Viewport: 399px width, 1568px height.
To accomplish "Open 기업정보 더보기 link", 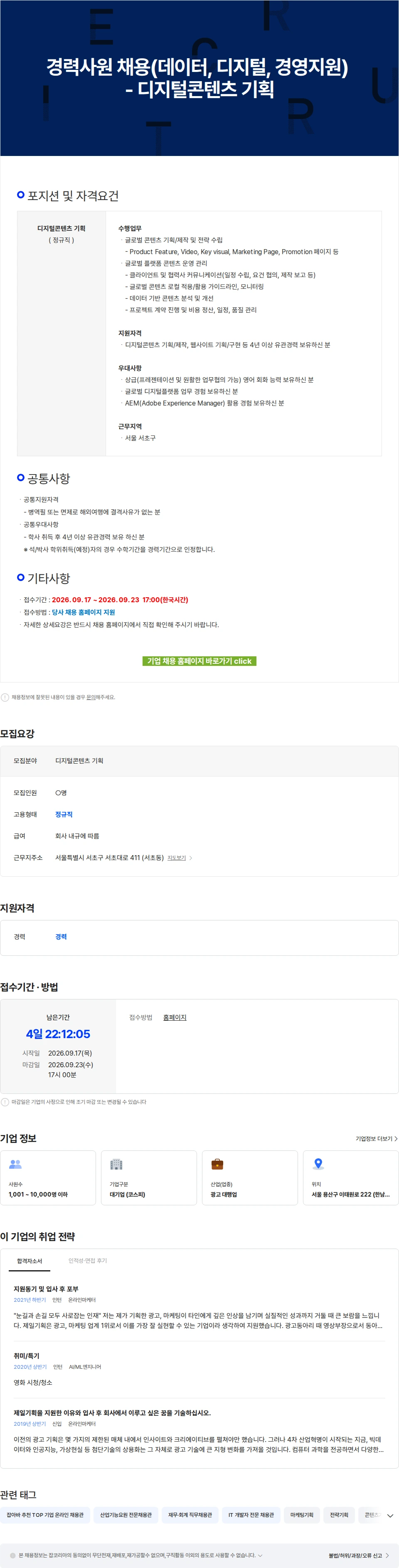I will point(374,1138).
